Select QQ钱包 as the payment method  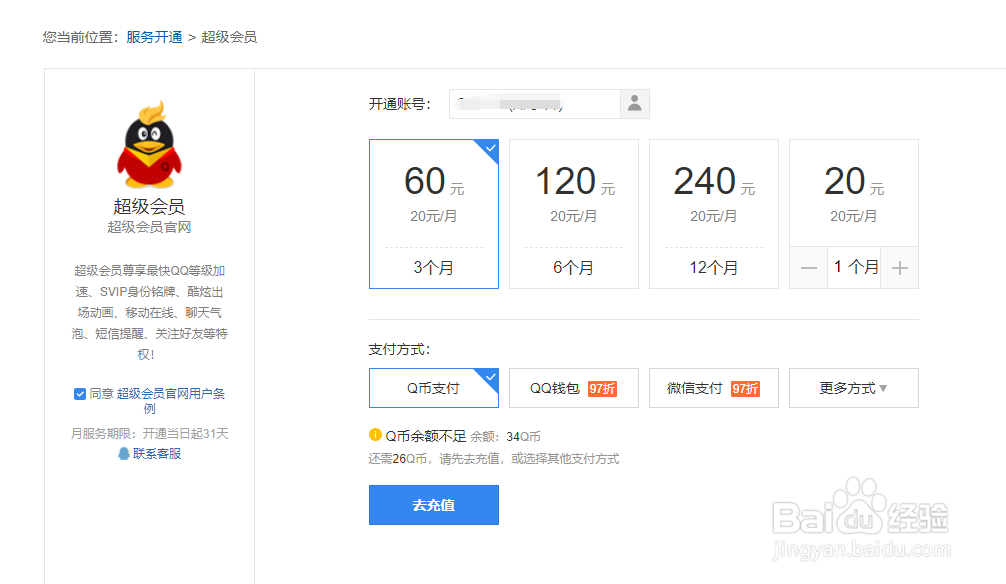click(573, 387)
